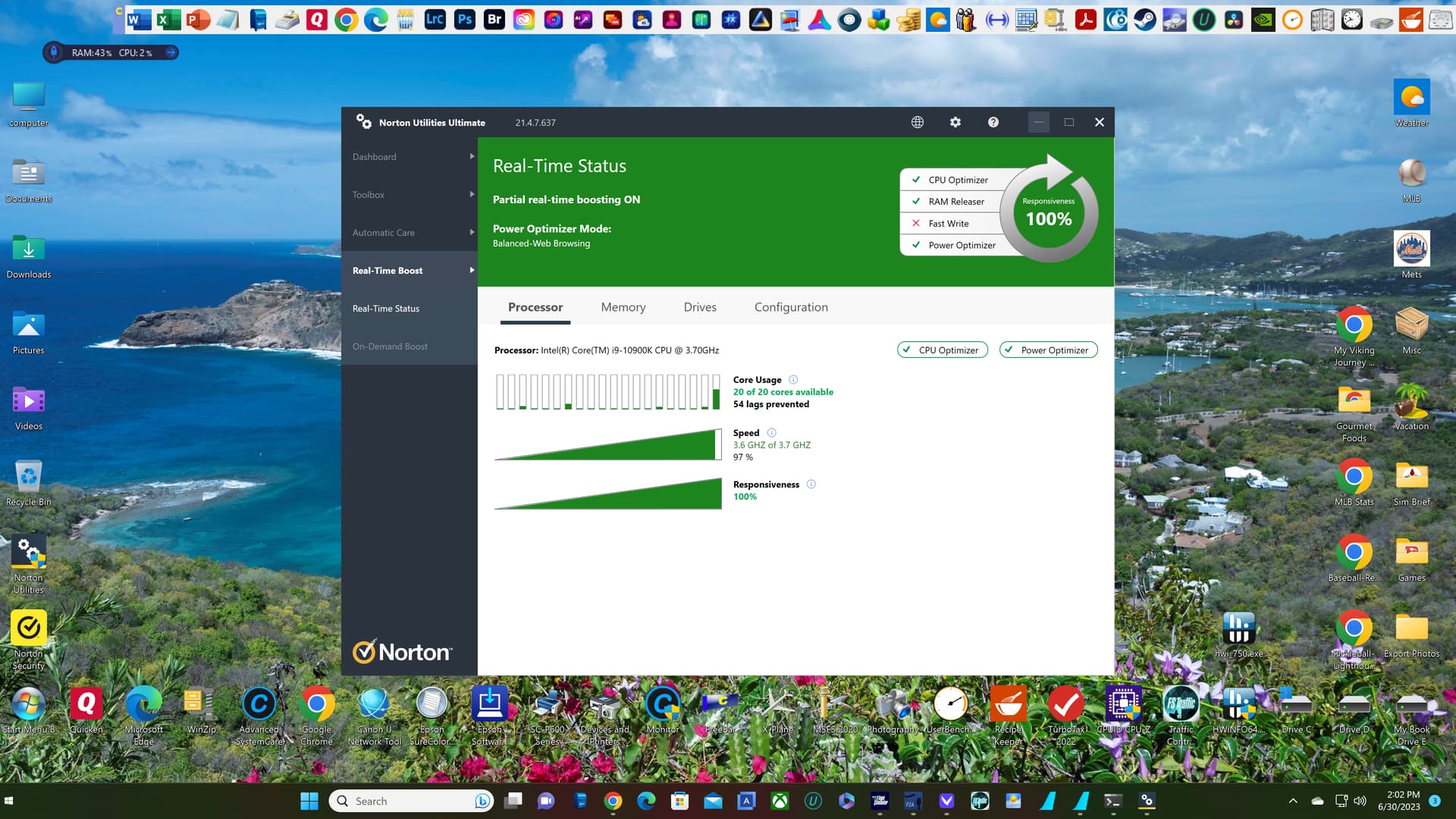1456x819 pixels.
Task: Click the Speed info icon
Action: tap(771, 433)
